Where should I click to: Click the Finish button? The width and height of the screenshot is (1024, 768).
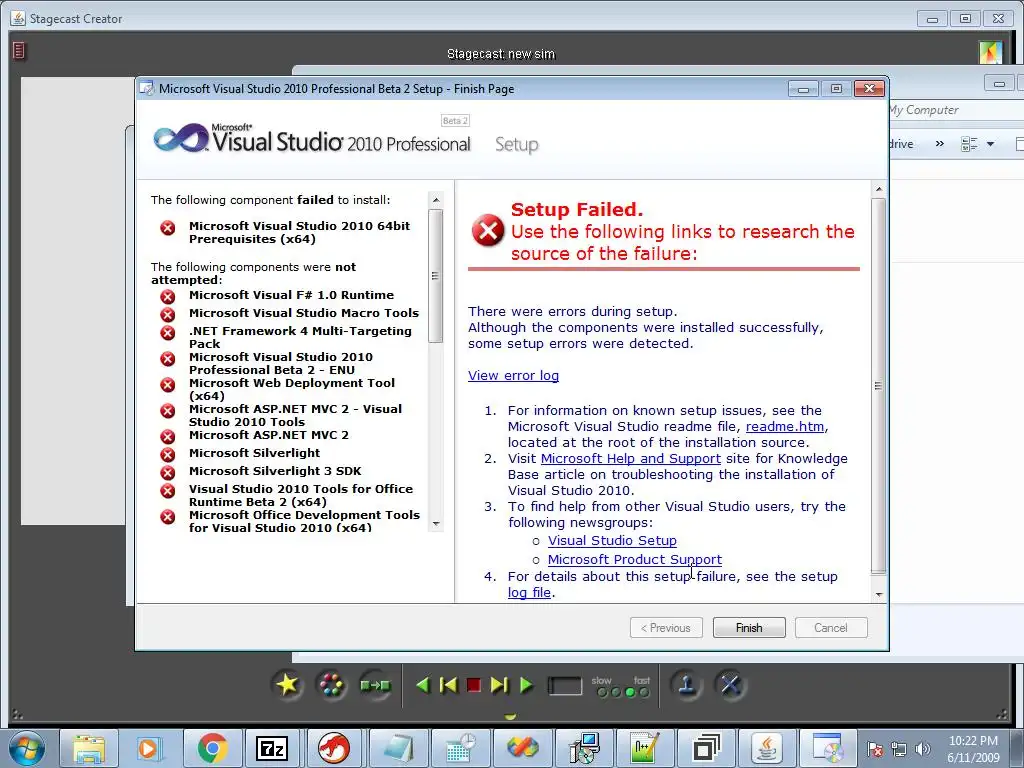point(749,628)
